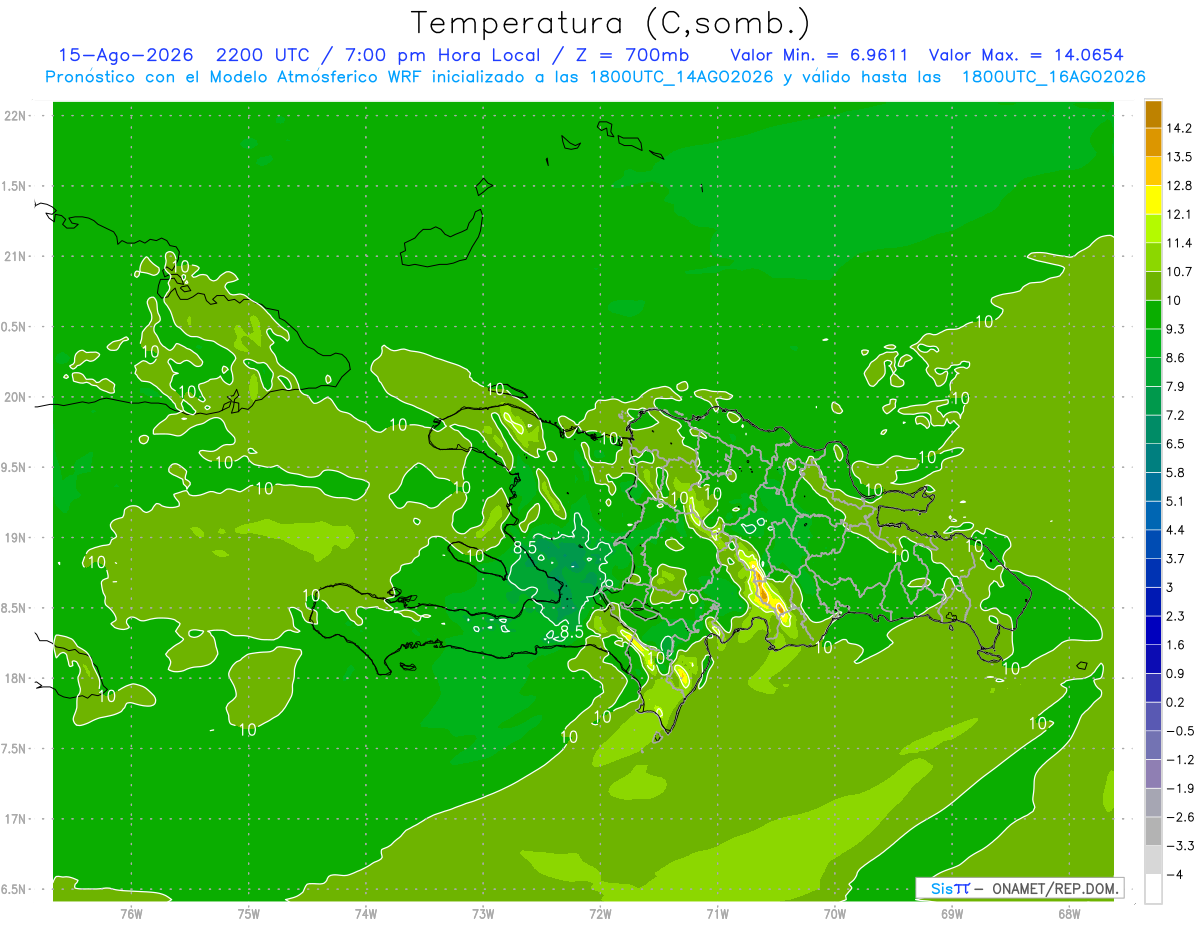Click the '73W' longitude axis label
Screen dimensions: 1200x927
(x=483, y=913)
